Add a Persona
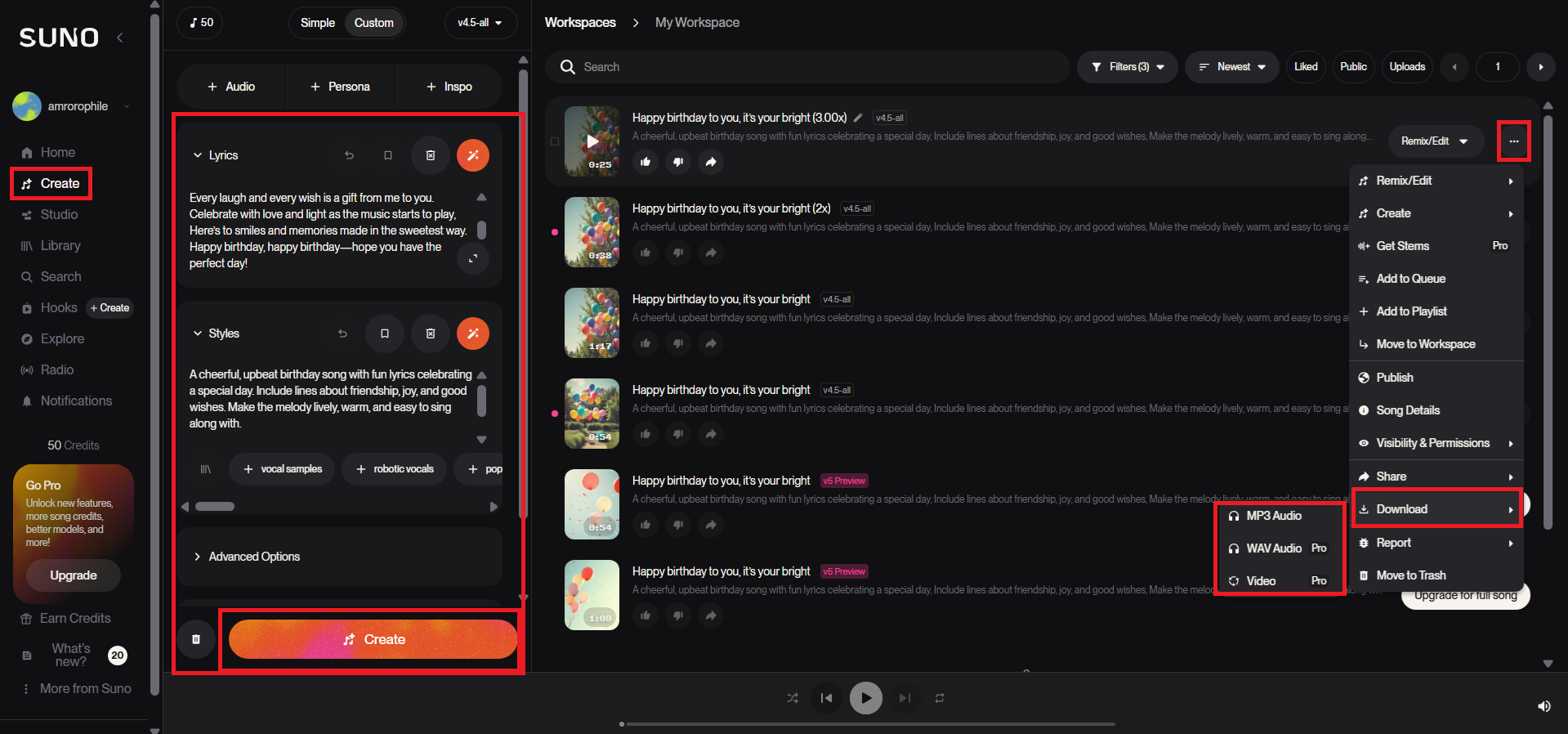This screenshot has height=734, width=1568. coord(340,87)
